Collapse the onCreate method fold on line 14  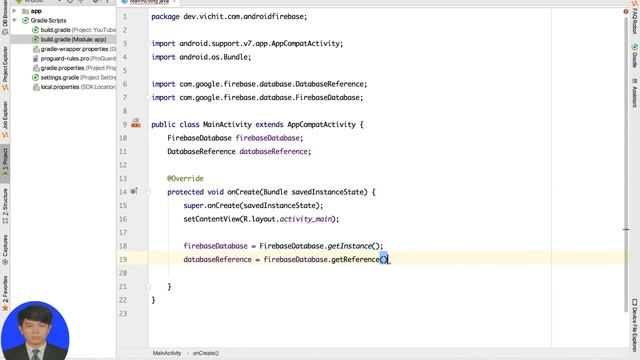pos(148,192)
